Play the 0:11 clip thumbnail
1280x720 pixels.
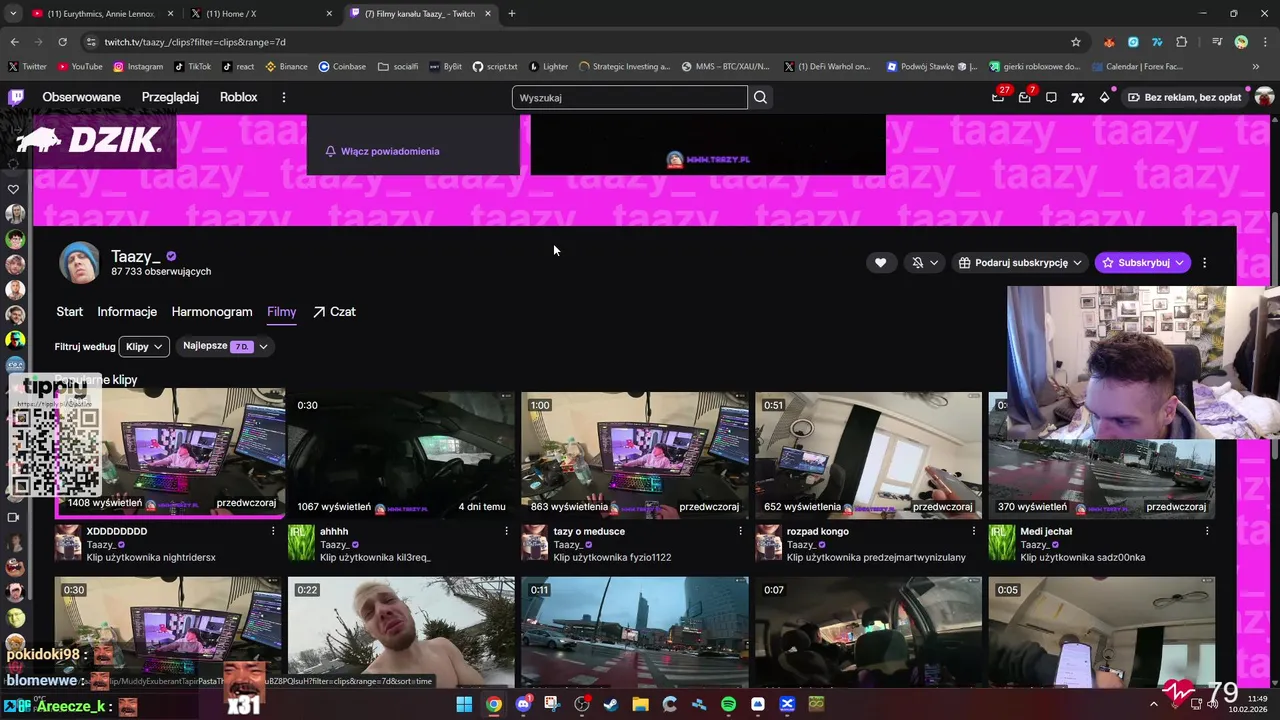pos(634,632)
